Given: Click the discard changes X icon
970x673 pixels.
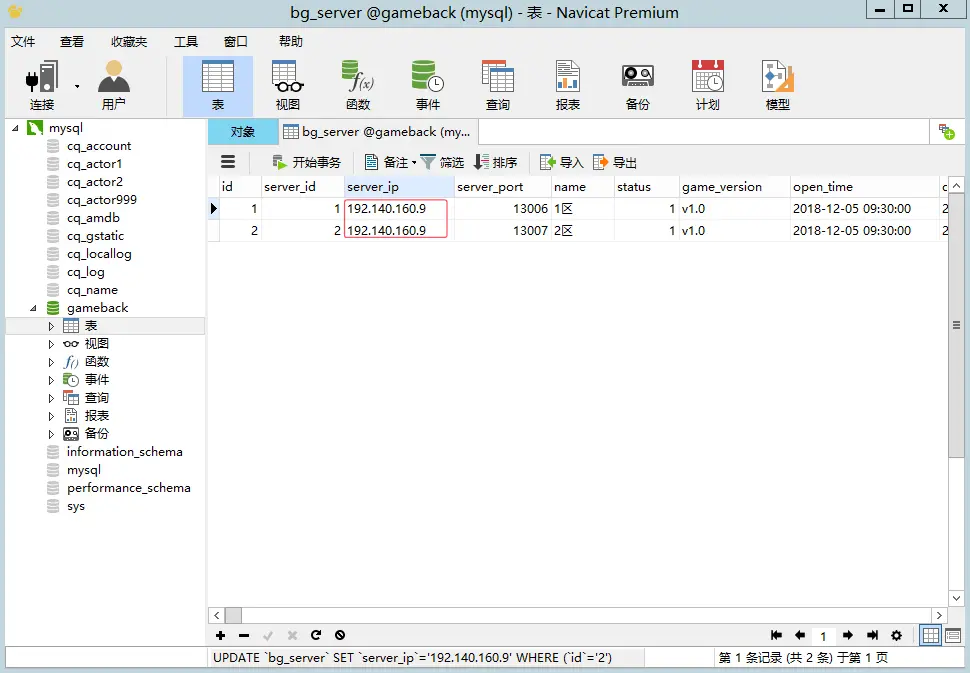Looking at the screenshot, I should [292, 635].
